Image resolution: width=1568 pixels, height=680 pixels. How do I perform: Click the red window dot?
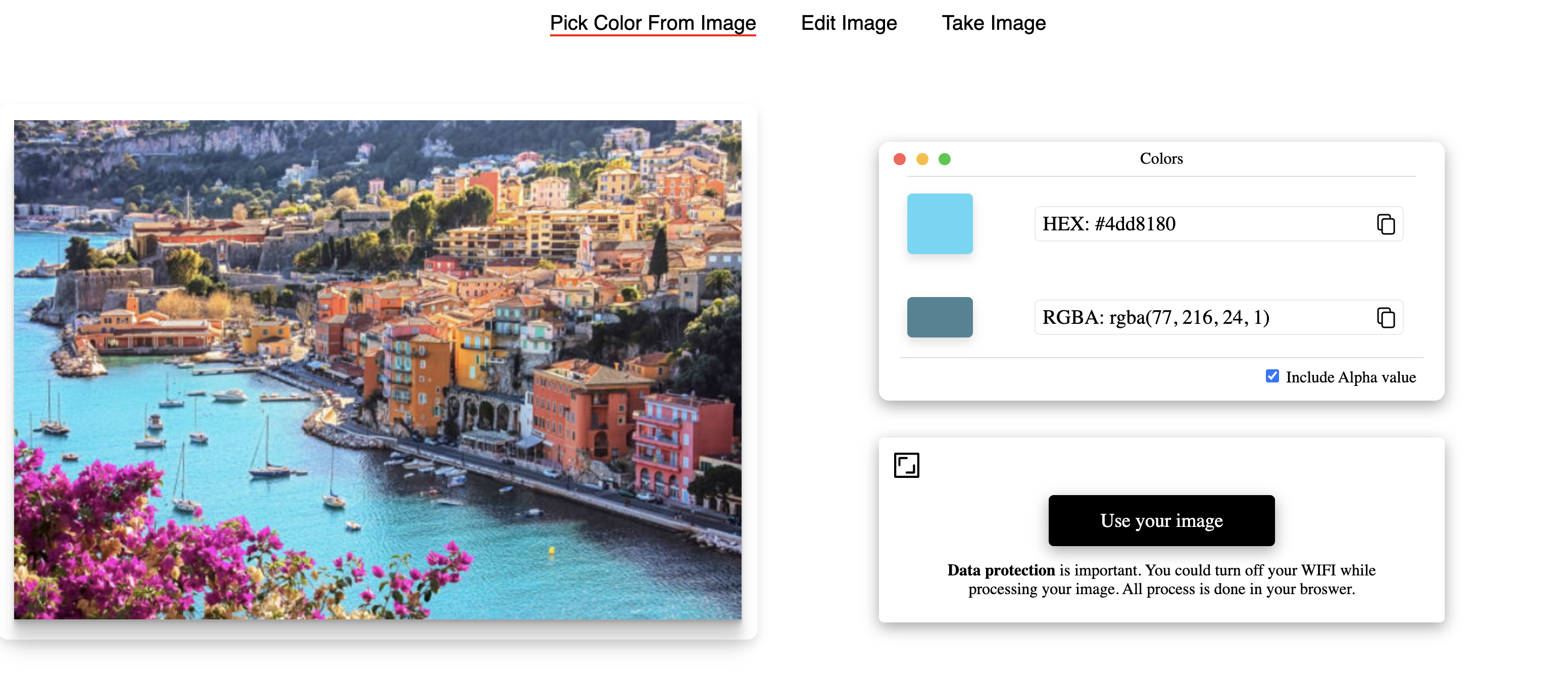pos(899,159)
